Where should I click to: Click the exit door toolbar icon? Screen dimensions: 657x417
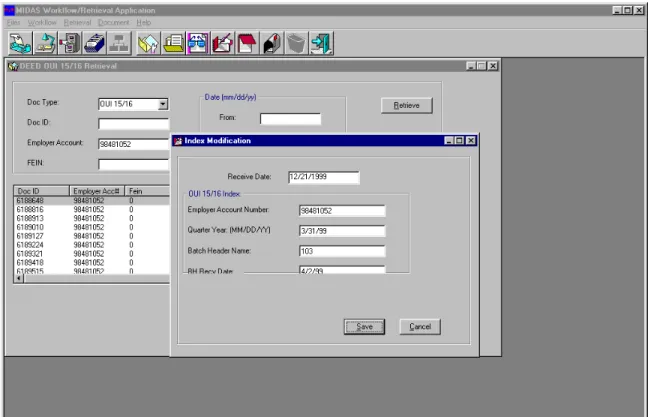321,44
